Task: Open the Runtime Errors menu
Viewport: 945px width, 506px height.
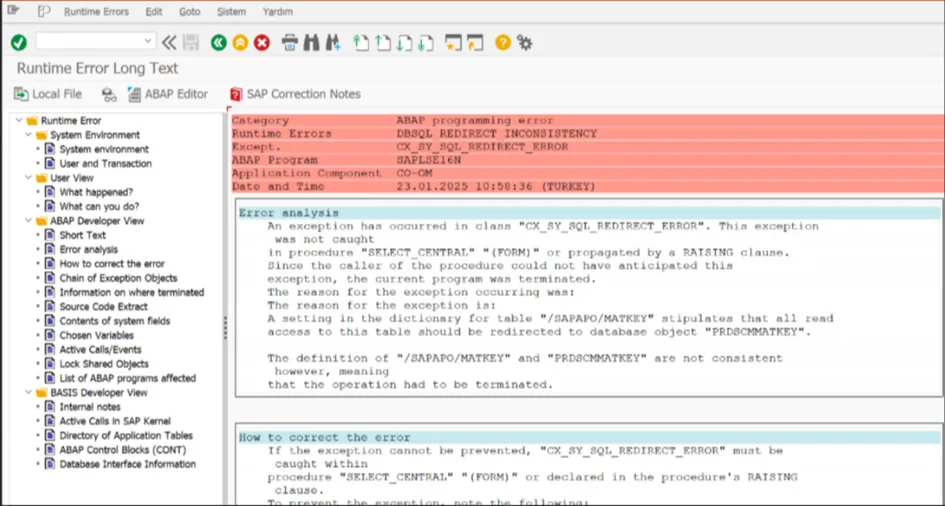Action: tap(96, 11)
